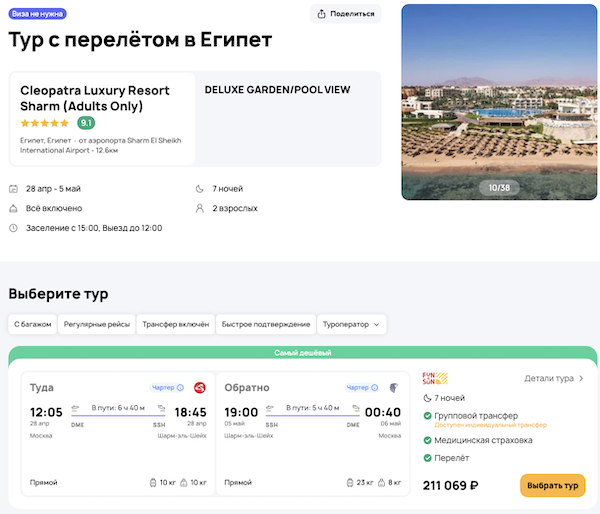Expand the Туроператор dropdown
The height and width of the screenshot is (514, 600).
pos(351,324)
